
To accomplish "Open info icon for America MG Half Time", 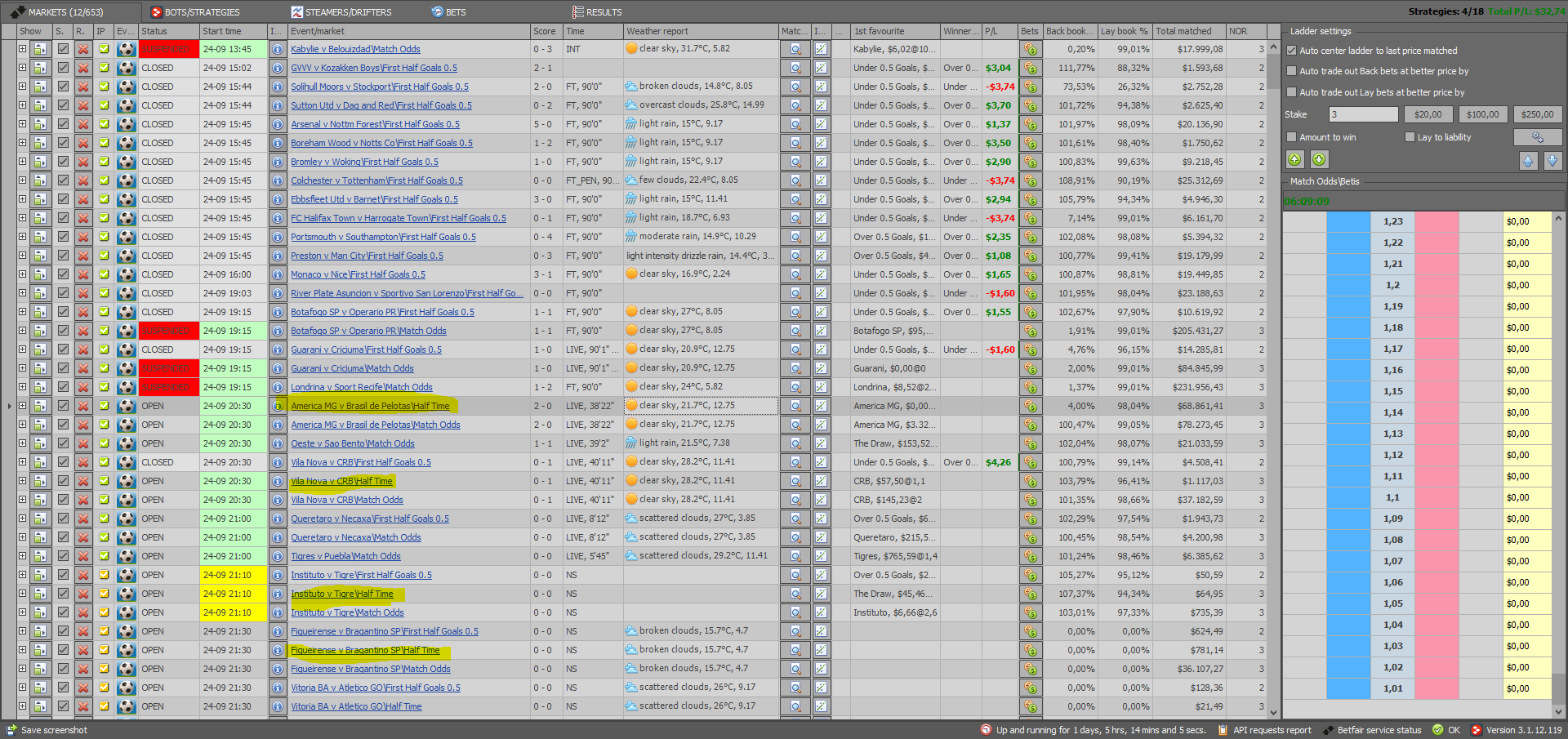I will (x=278, y=406).
